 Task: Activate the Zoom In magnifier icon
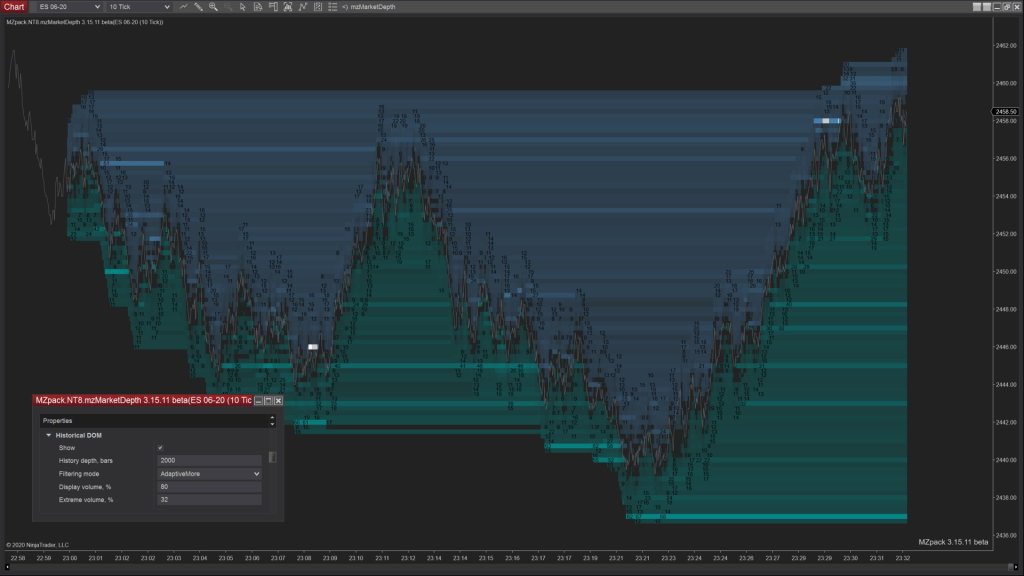tap(214, 7)
